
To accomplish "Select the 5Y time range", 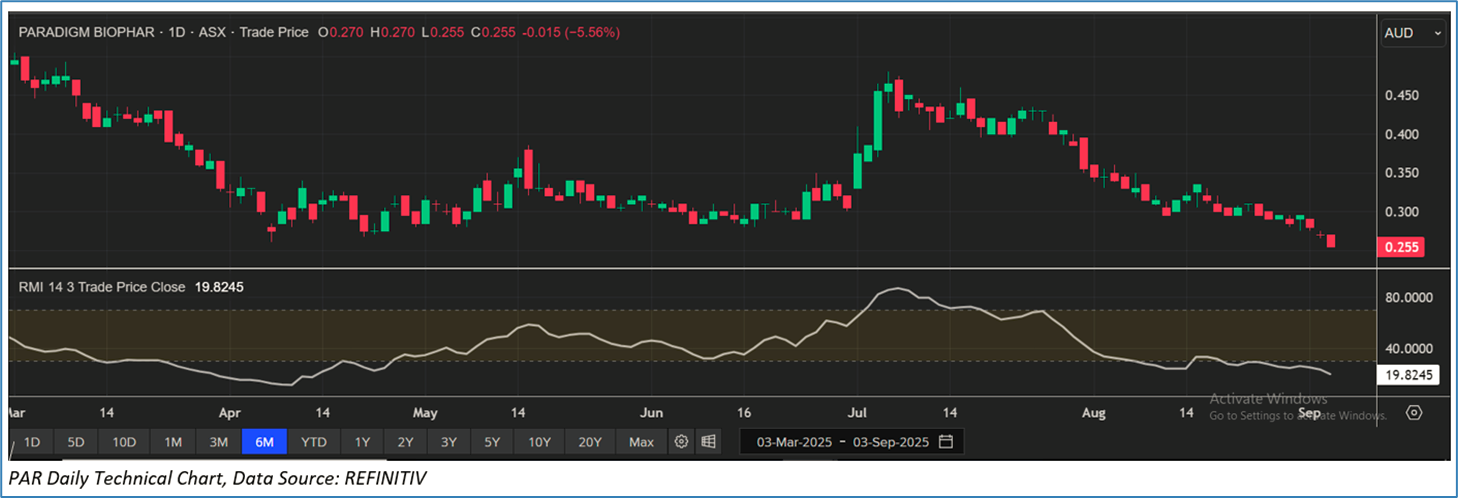I will pyautogui.click(x=492, y=442).
